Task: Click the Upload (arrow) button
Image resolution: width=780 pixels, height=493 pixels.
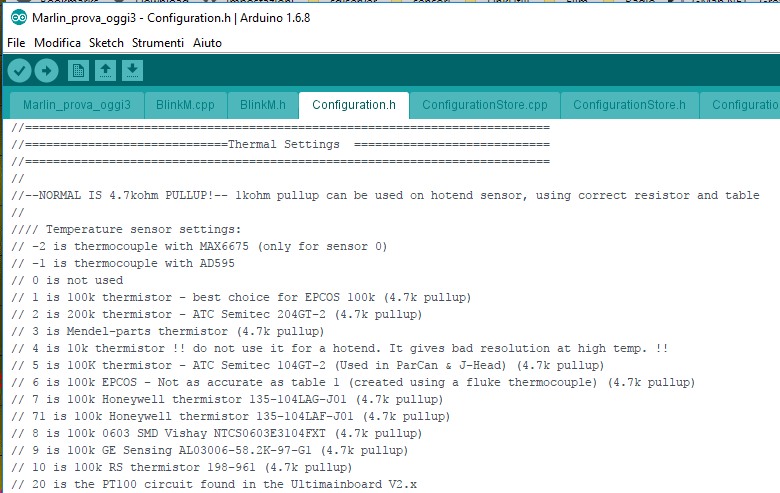Action: pyautogui.click(x=46, y=71)
